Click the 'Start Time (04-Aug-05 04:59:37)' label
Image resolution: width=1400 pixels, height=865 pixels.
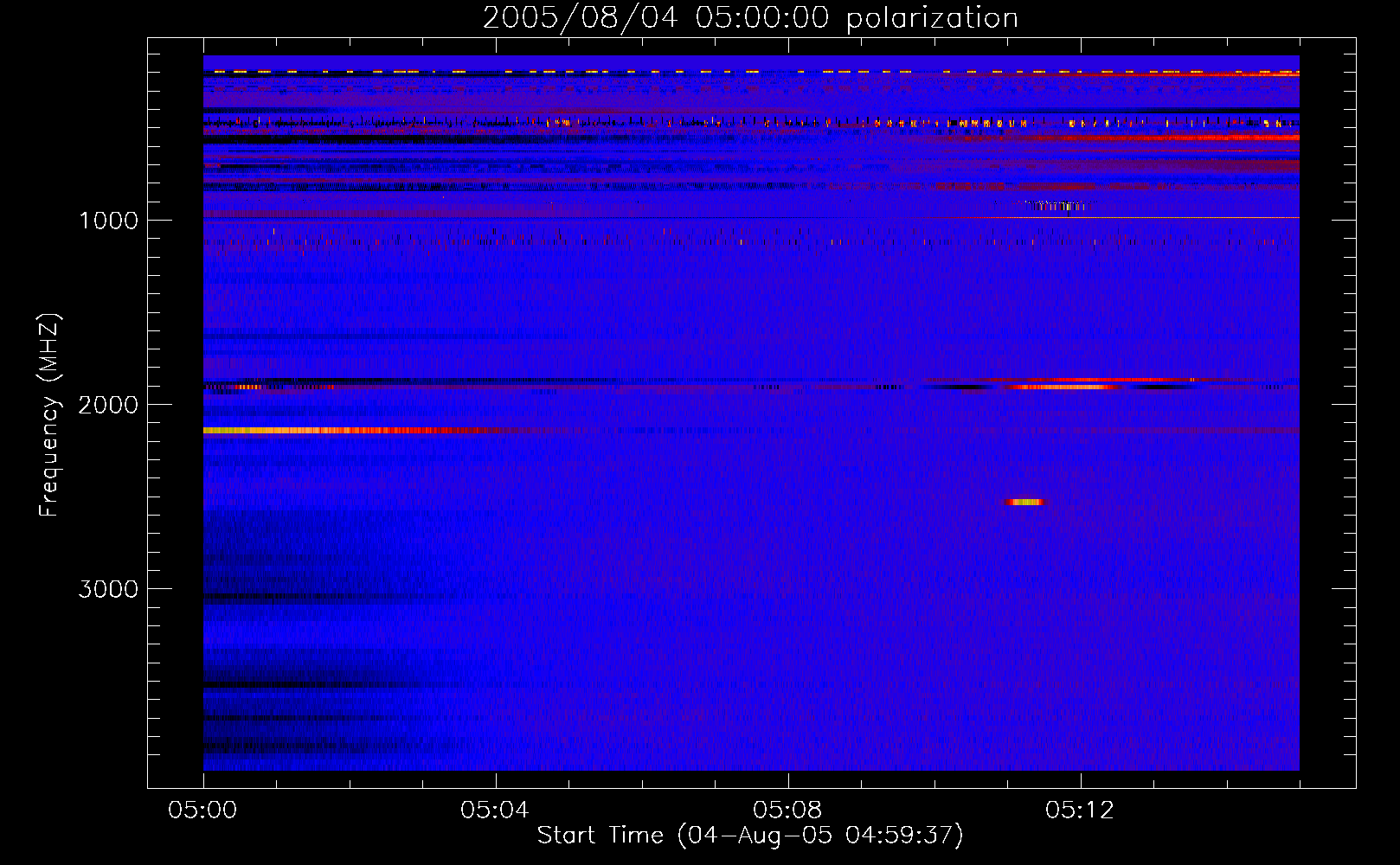[x=750, y=836]
